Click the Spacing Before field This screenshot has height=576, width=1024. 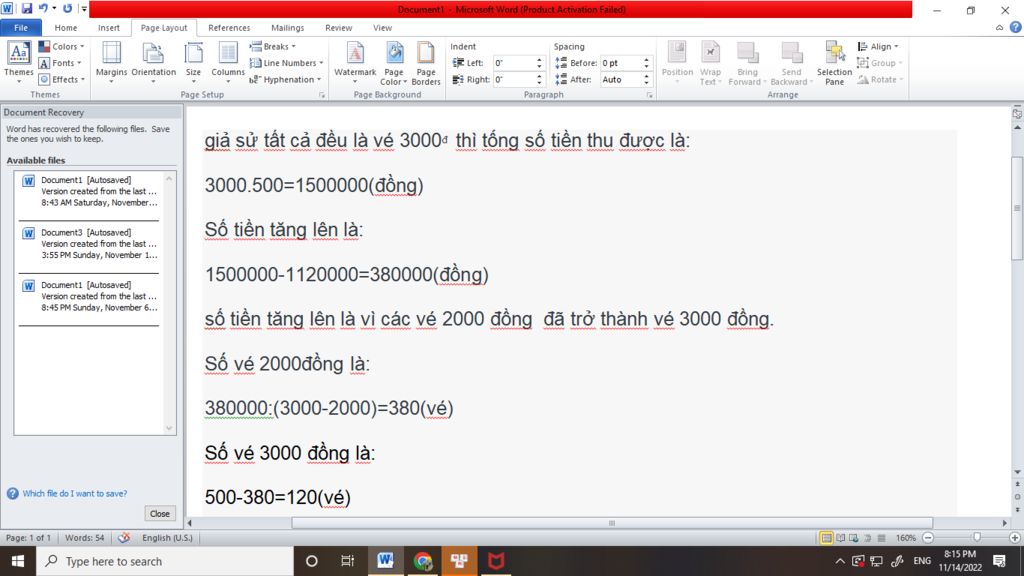(620, 63)
